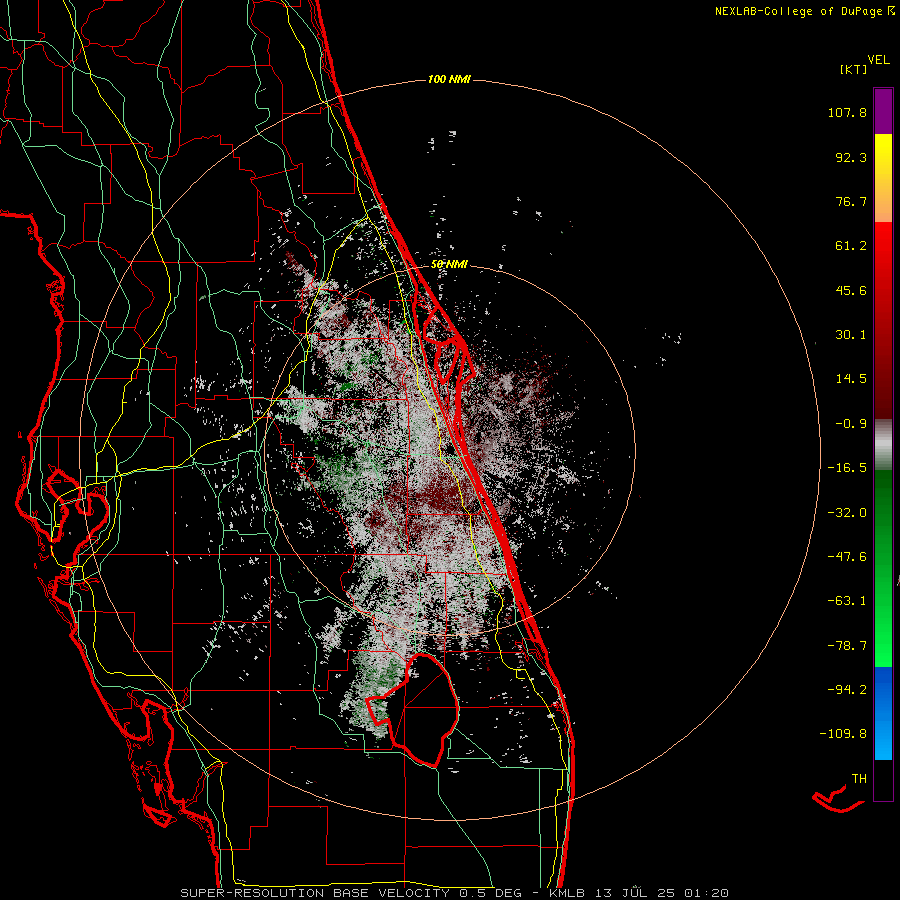The width and height of the screenshot is (900, 900).
Task: Click the -16.5 velocity scale value
Action: click(847, 468)
